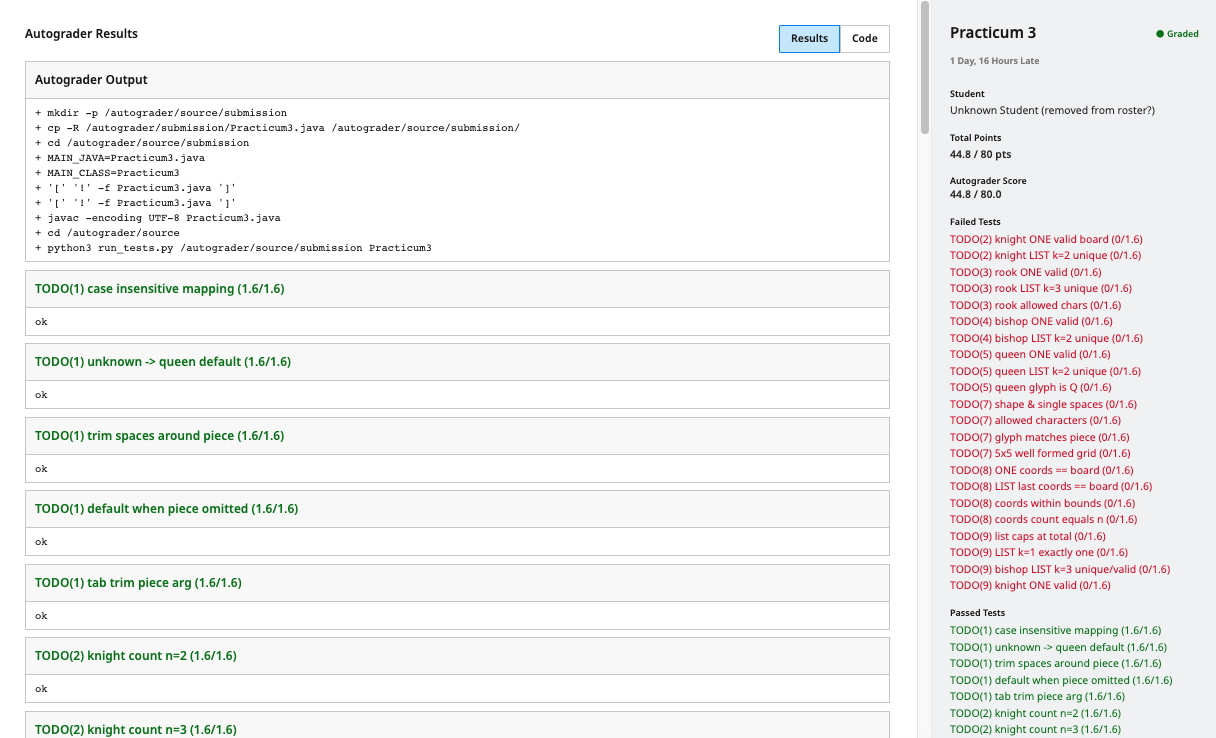The image size is (1216, 738).
Task: Open failed test 'glyph matches piece'
Action: pyautogui.click(x=1039, y=437)
